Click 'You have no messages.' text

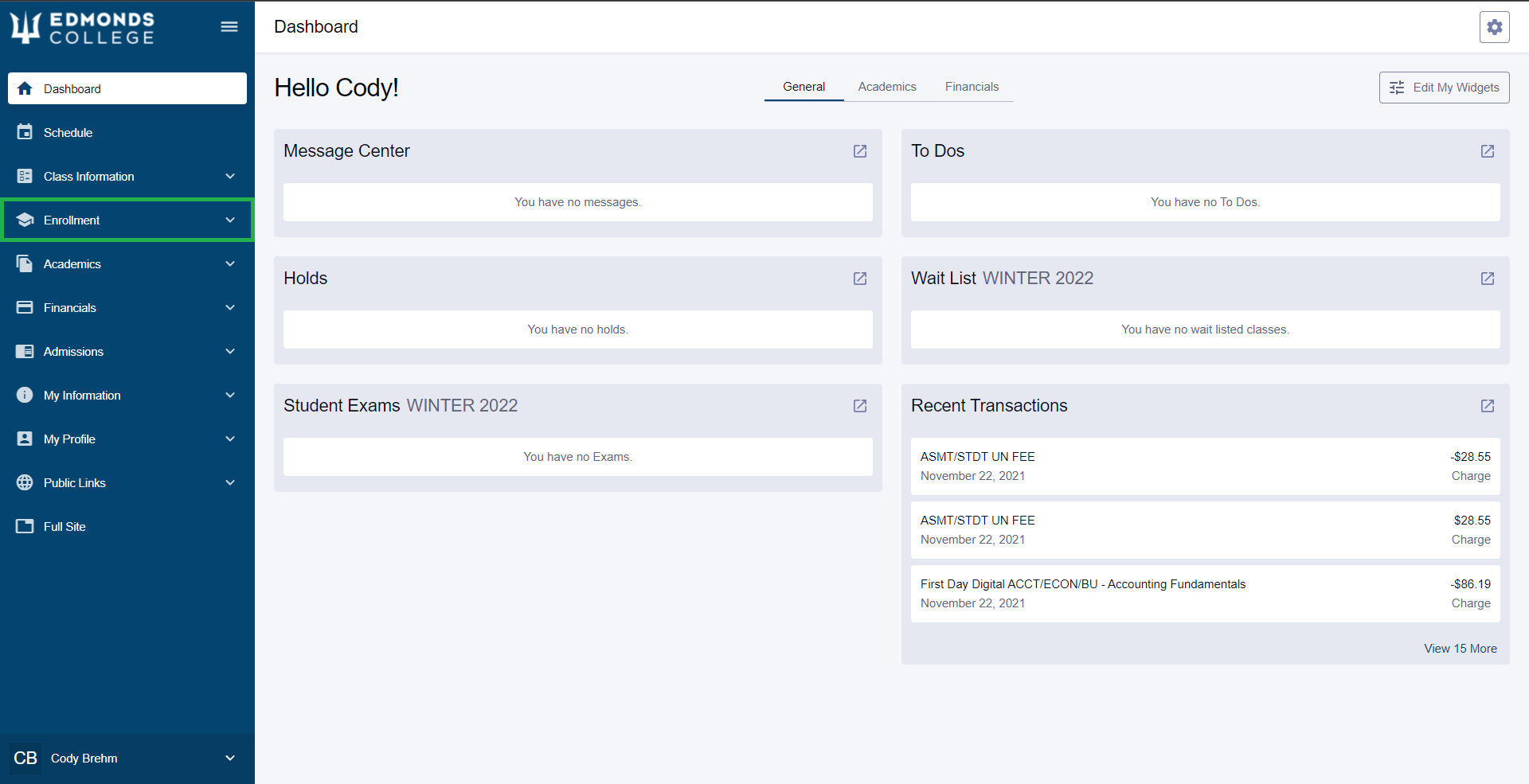pos(577,202)
